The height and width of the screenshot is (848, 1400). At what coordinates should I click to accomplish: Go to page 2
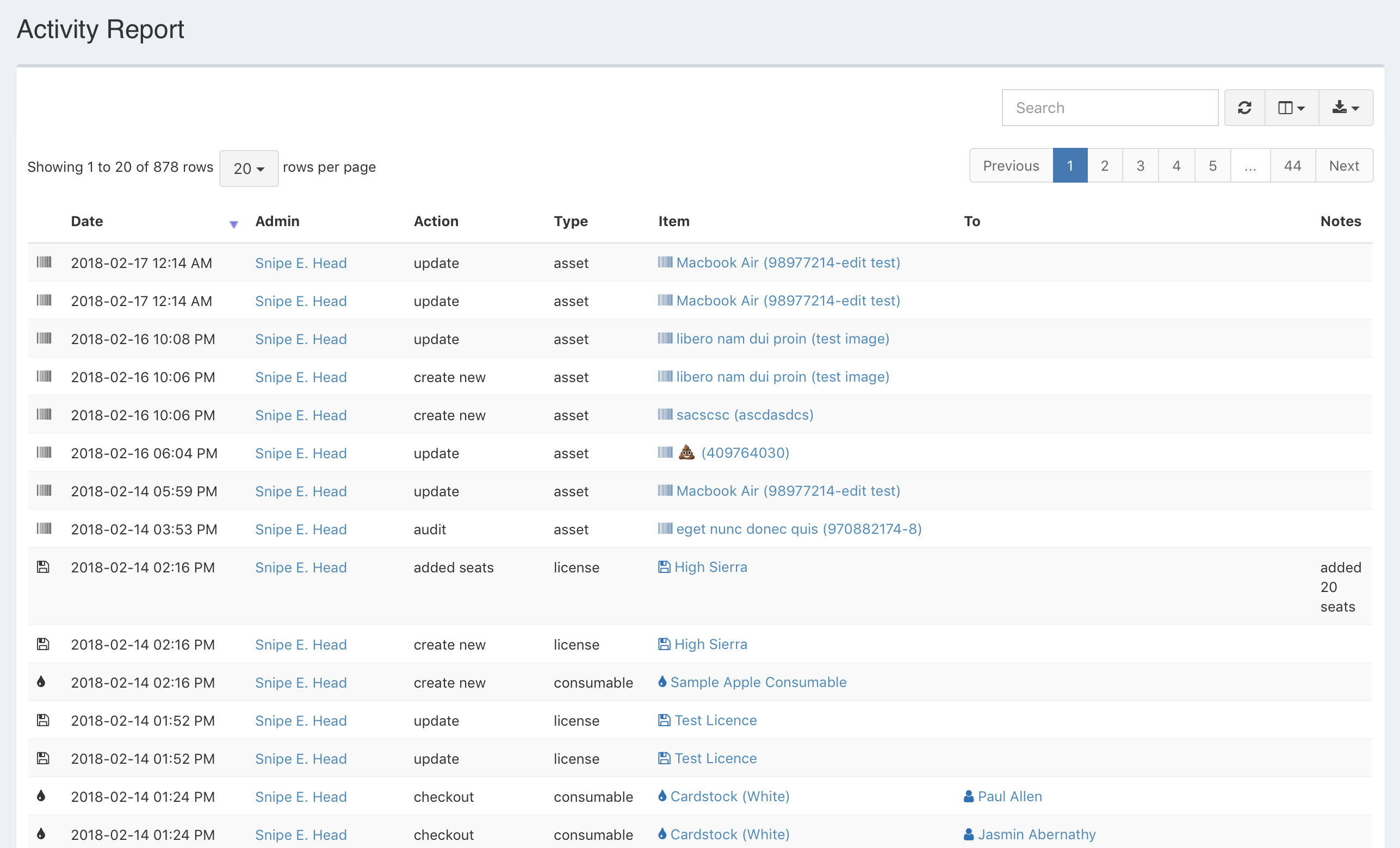(x=1105, y=166)
